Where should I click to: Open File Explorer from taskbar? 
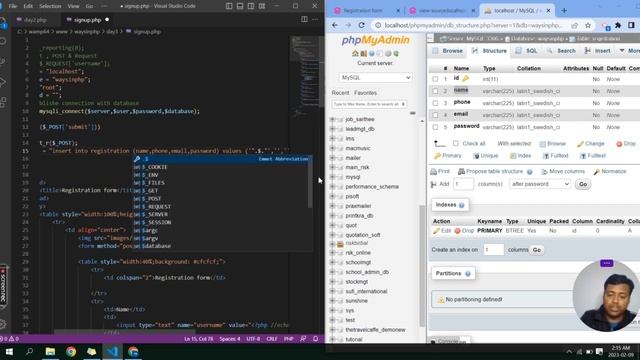pos(50,351)
